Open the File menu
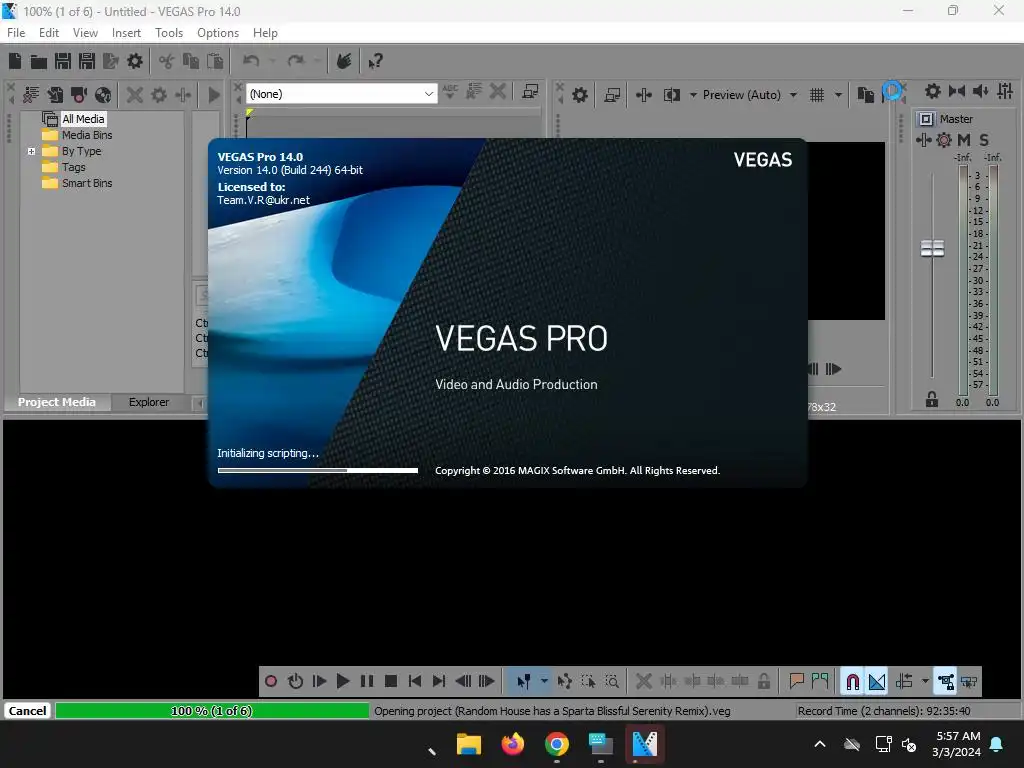 point(16,33)
